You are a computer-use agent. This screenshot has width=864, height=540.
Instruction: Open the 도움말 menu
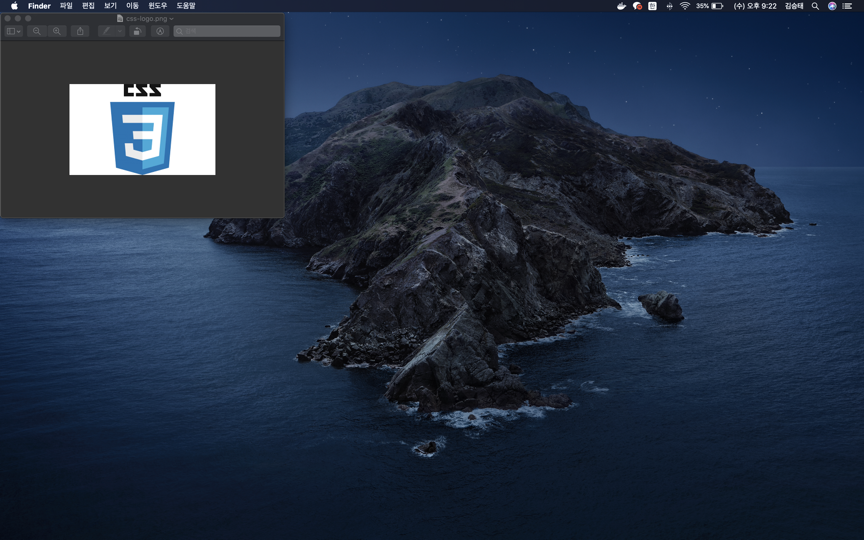click(x=186, y=6)
